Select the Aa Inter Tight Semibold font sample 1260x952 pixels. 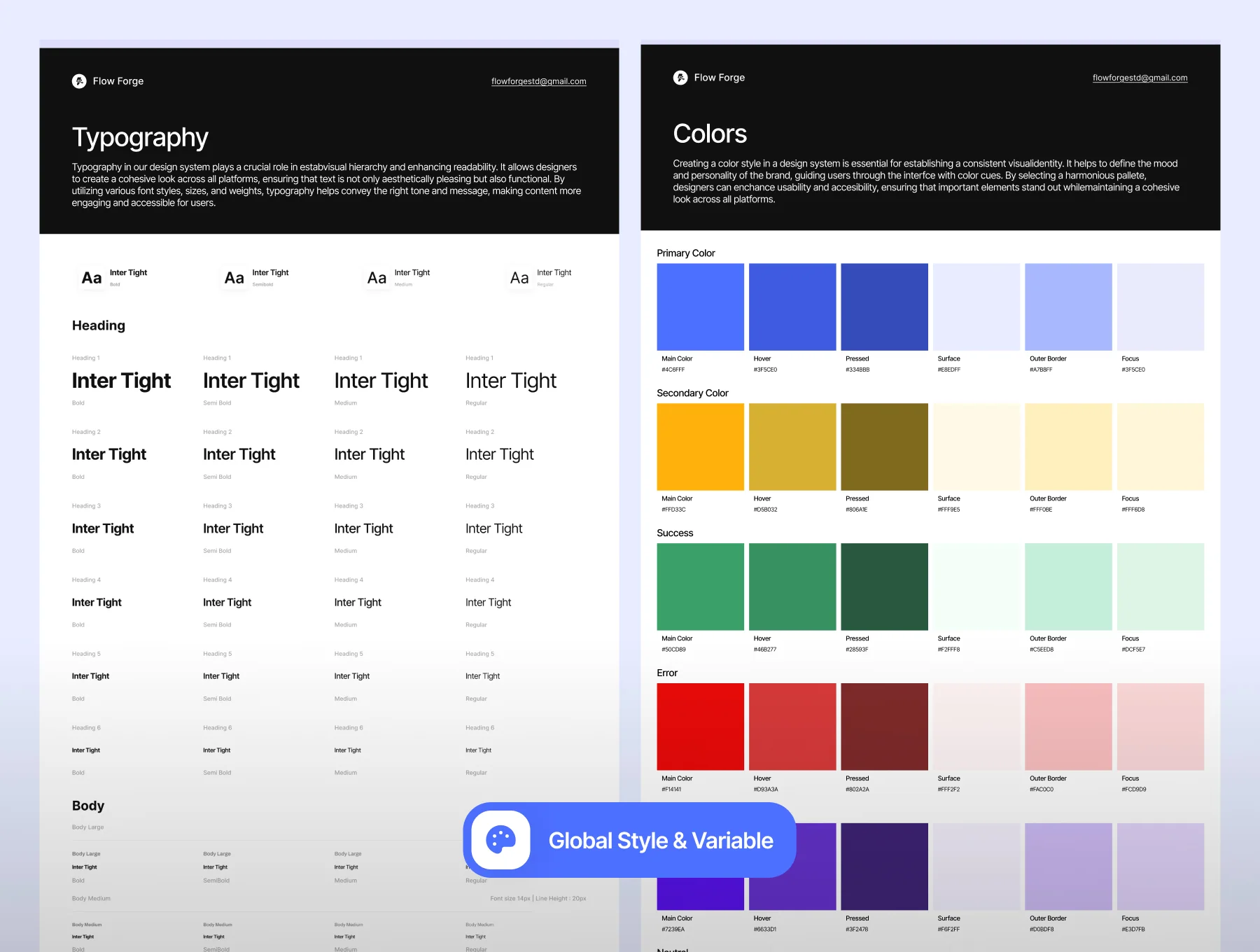pos(255,278)
